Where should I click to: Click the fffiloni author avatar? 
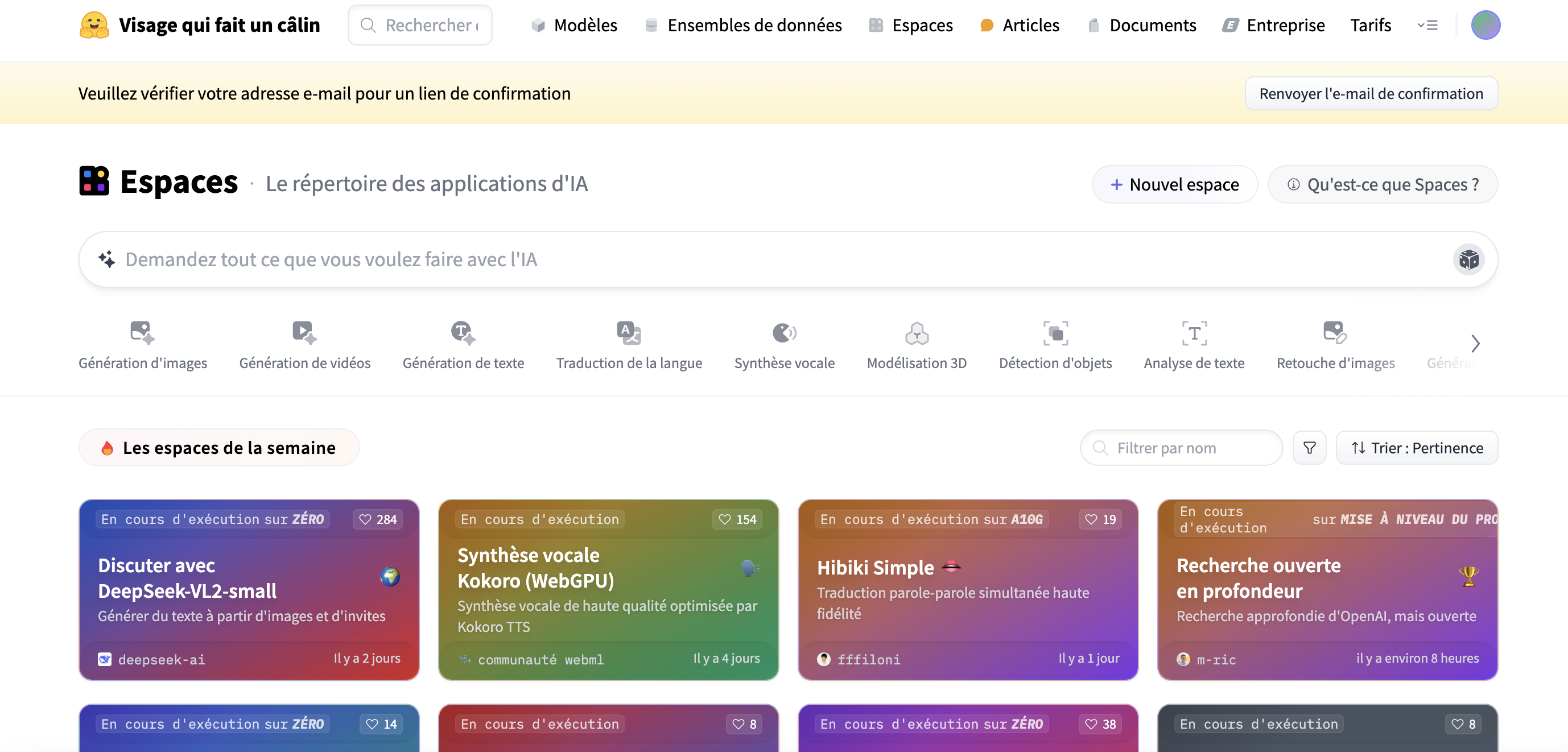point(824,659)
